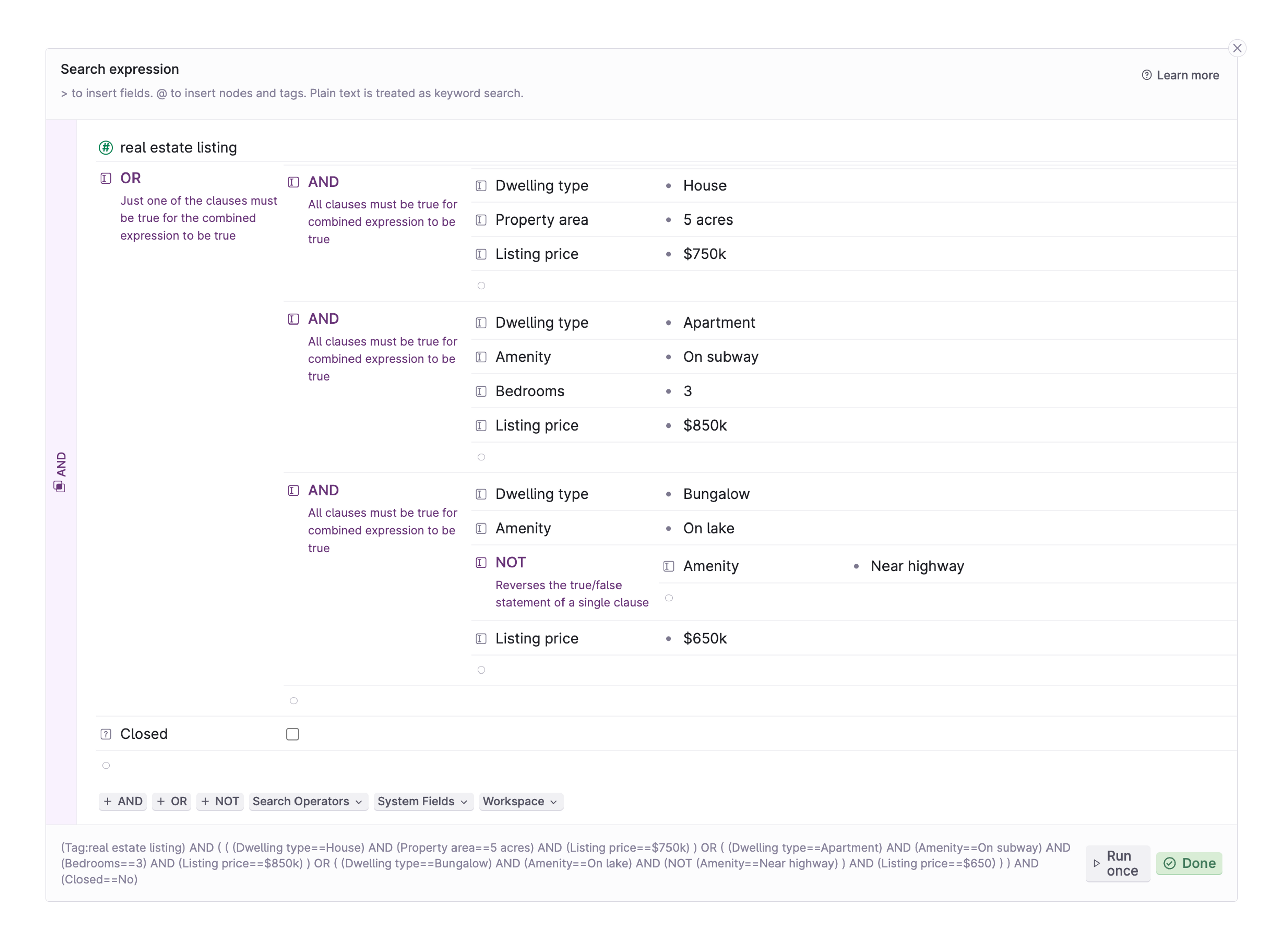Select the empty circle beneath the Closed row
Image resolution: width=1288 pixels, height=947 pixels.
point(105,765)
